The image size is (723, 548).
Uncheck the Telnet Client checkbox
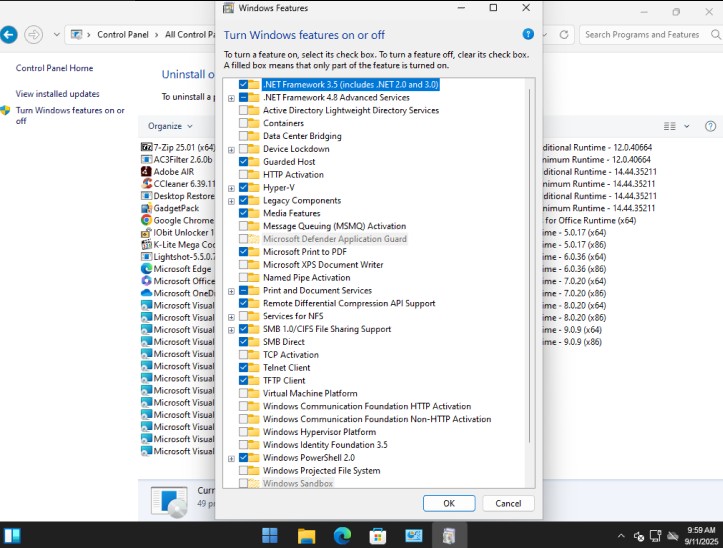coord(243,368)
